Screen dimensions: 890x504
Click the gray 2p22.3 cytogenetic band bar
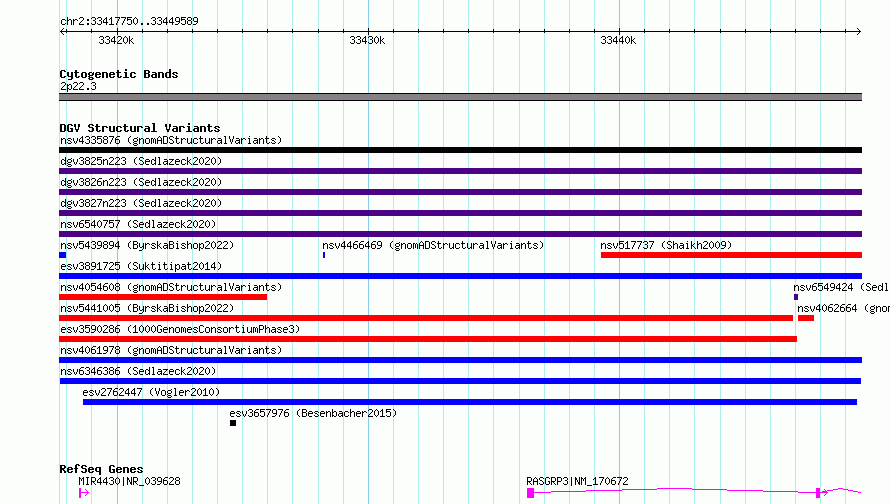(x=460, y=97)
